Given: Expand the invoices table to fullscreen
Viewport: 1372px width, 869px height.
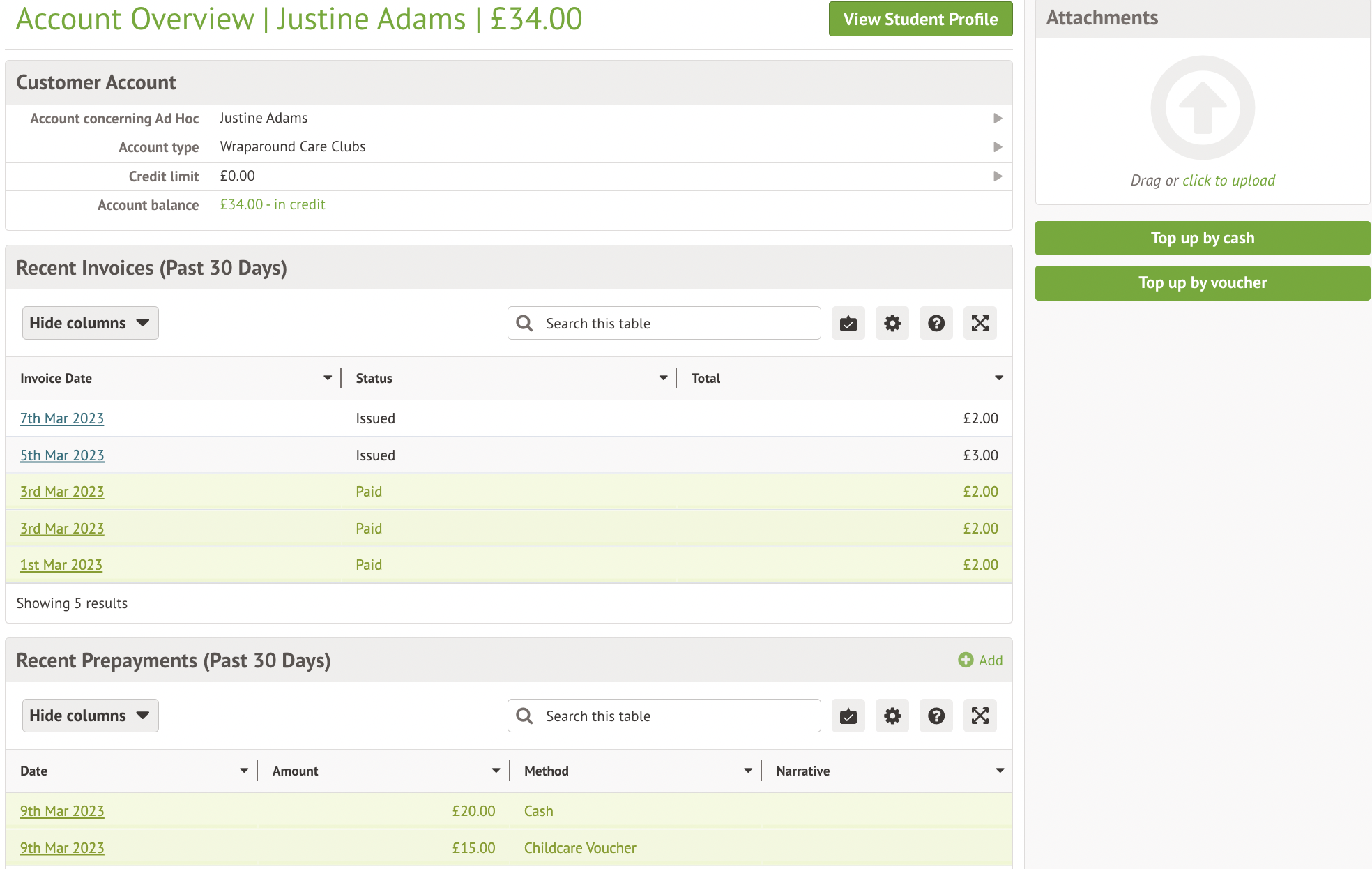Looking at the screenshot, I should click(980, 324).
